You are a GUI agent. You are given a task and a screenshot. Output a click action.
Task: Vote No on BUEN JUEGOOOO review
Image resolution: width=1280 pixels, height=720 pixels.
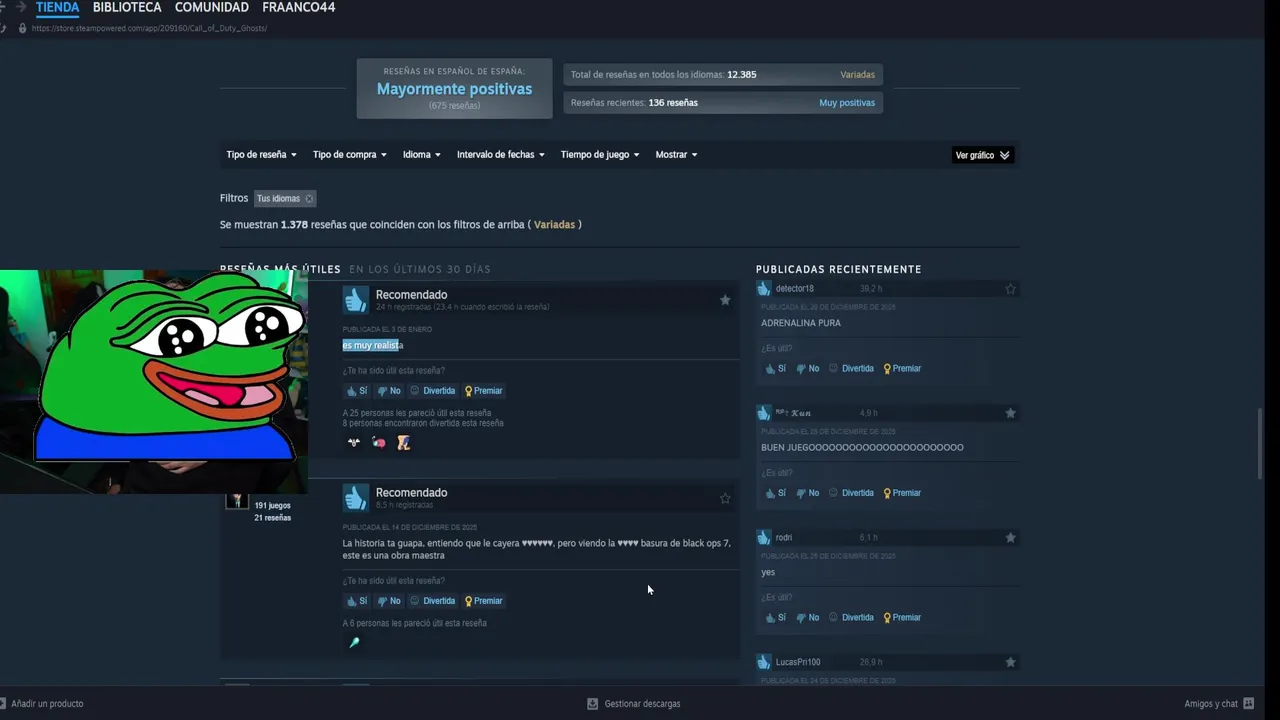(x=807, y=493)
